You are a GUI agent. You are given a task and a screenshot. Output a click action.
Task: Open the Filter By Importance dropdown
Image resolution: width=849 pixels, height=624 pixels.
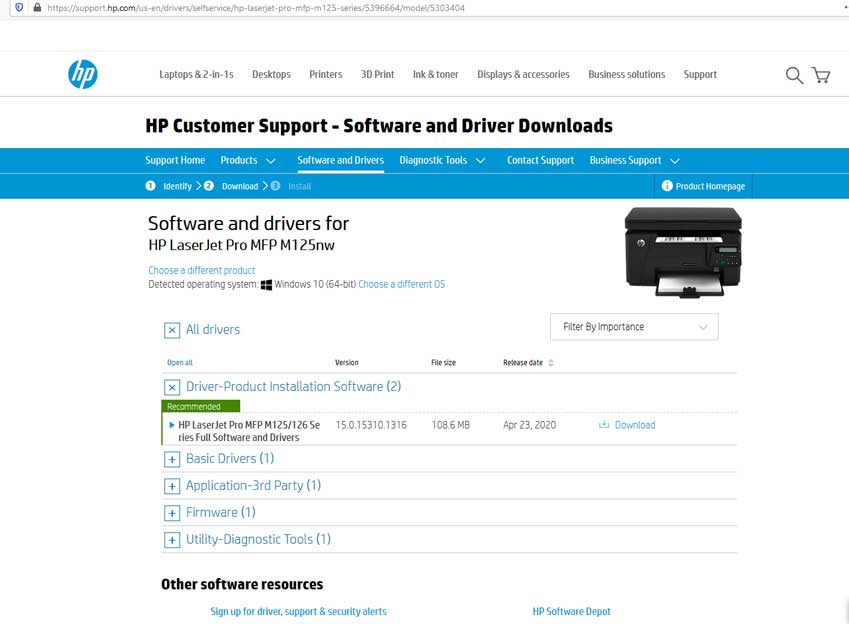tap(634, 327)
